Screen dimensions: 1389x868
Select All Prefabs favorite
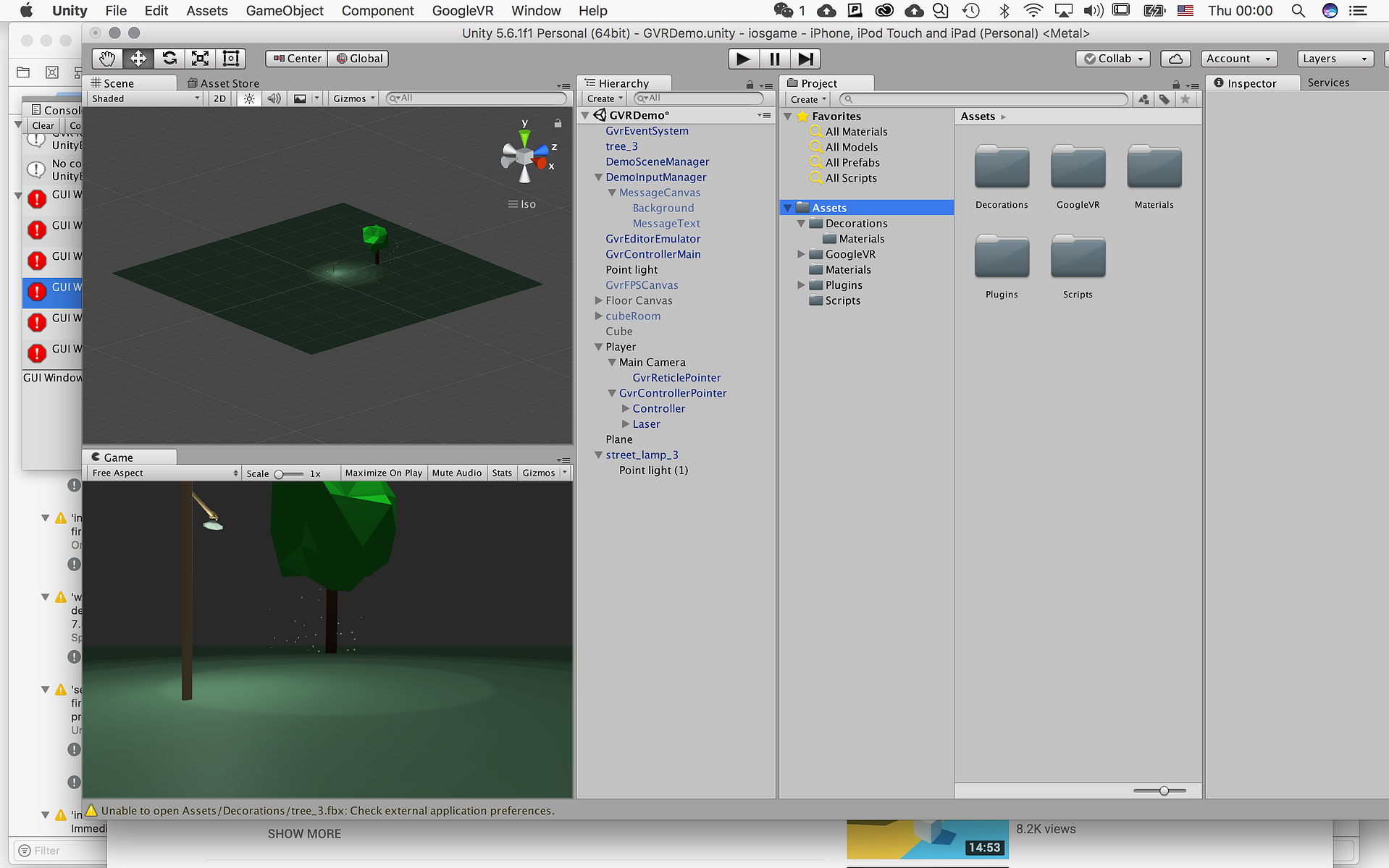(x=852, y=163)
